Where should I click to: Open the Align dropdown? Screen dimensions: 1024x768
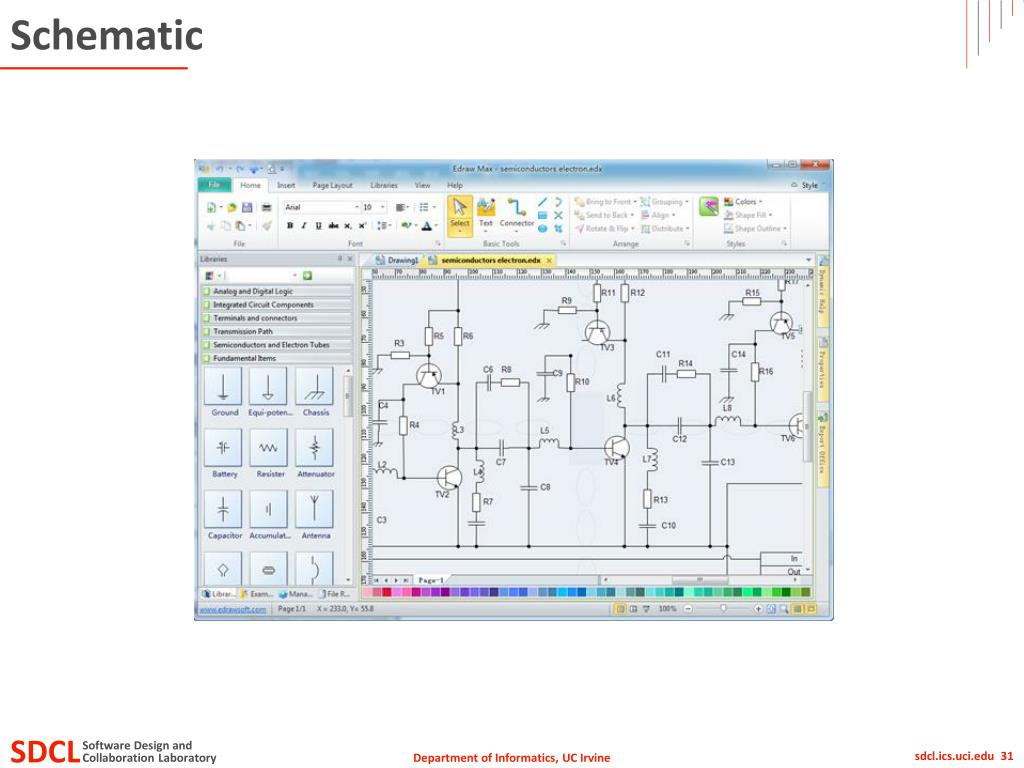point(658,215)
